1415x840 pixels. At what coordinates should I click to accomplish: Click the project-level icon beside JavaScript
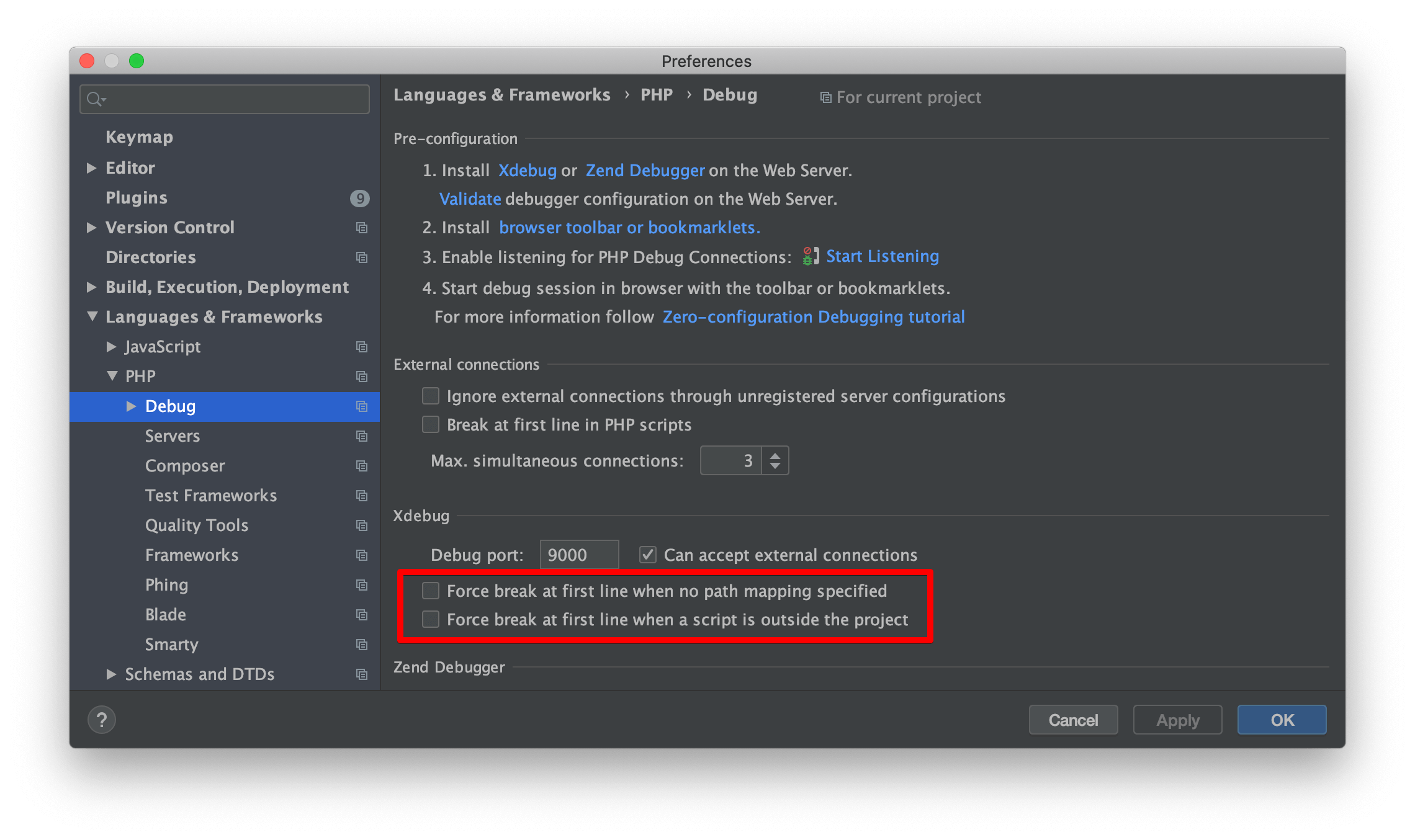pyautogui.click(x=362, y=347)
